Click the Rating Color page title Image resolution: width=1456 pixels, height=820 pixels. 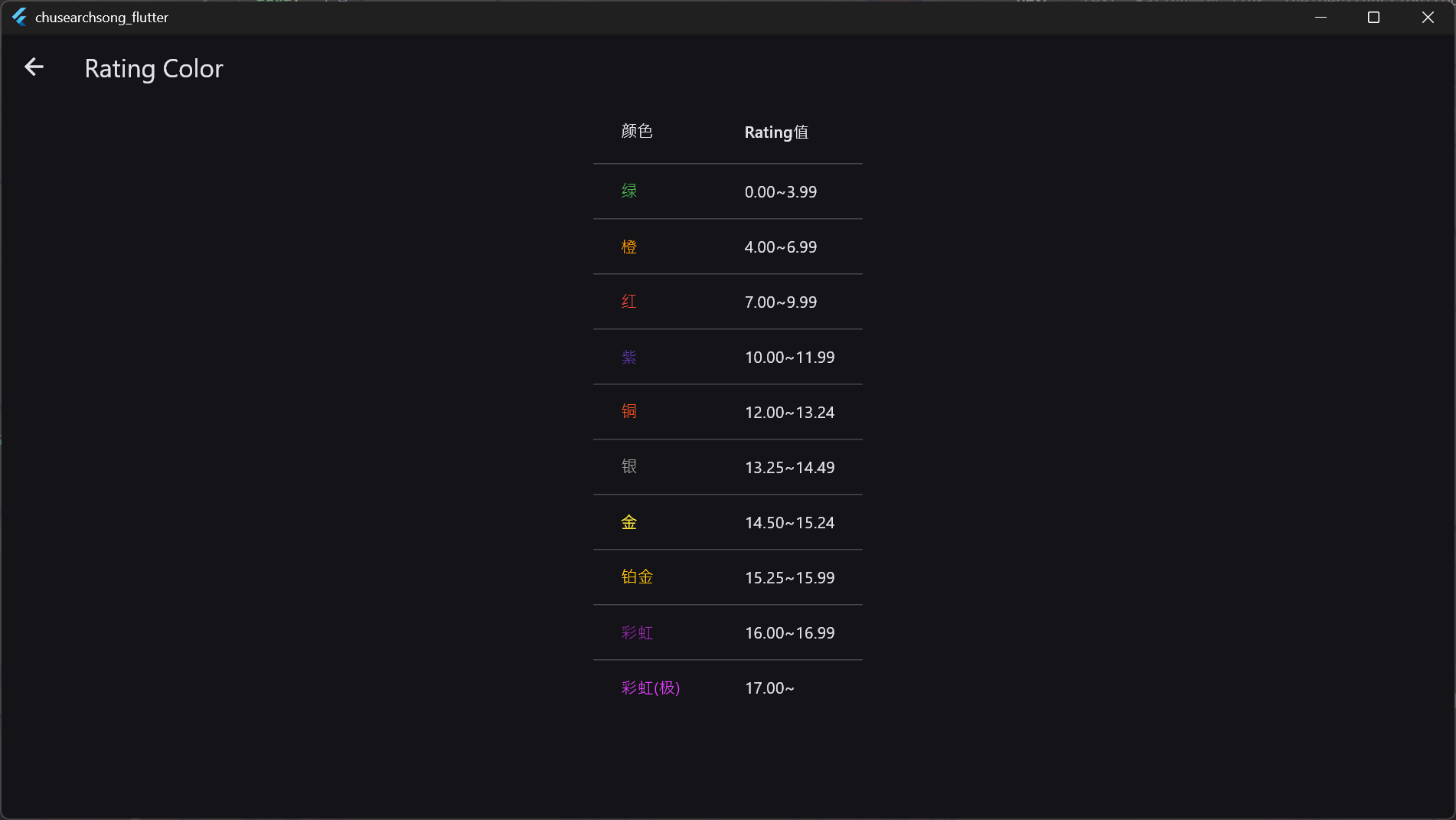pos(154,68)
